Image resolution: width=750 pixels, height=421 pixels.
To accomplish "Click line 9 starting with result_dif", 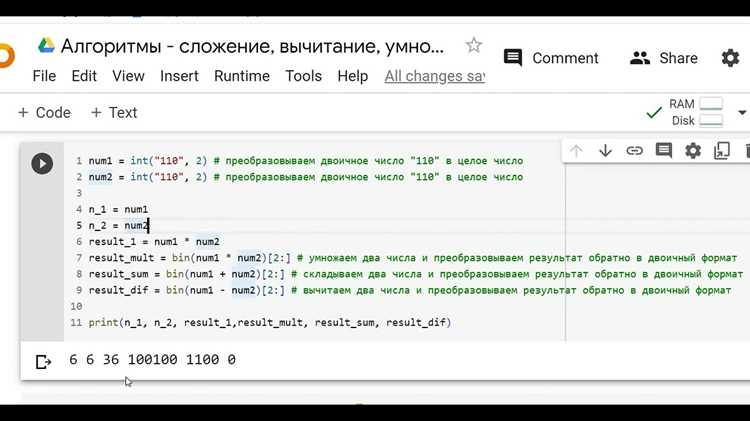I will [410, 290].
